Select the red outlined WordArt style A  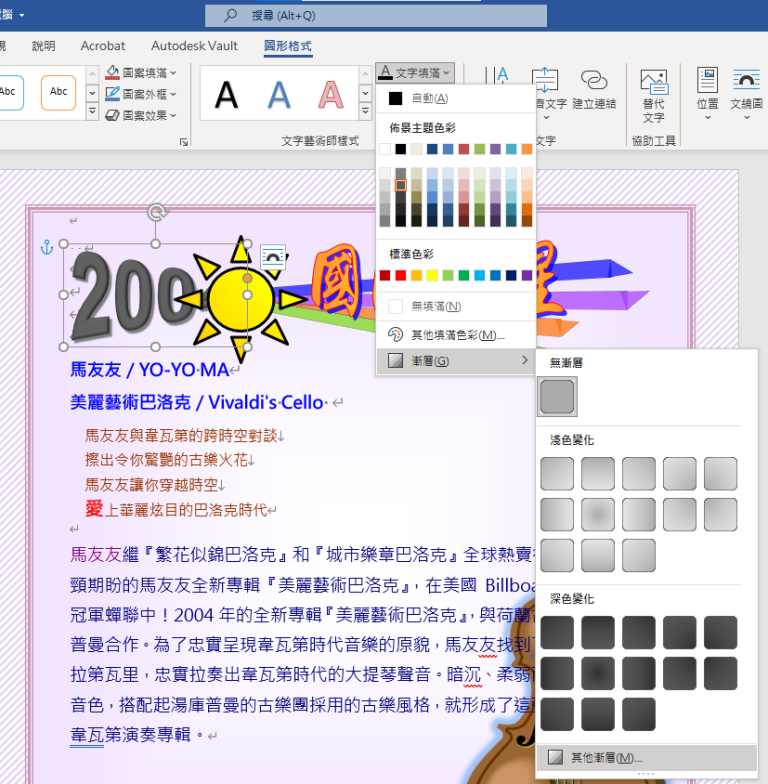coord(331,95)
